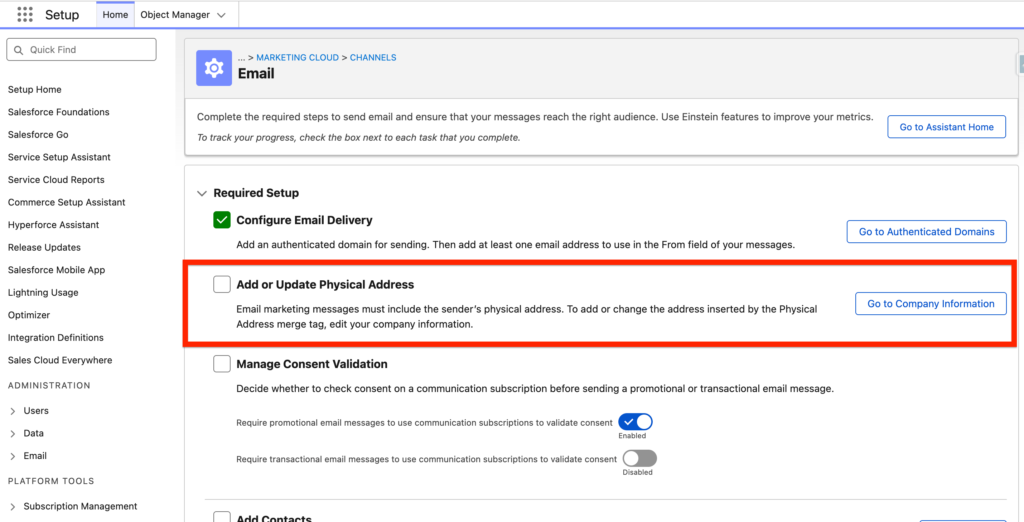Check the Manage Consent Validation checkbox

coord(222,364)
